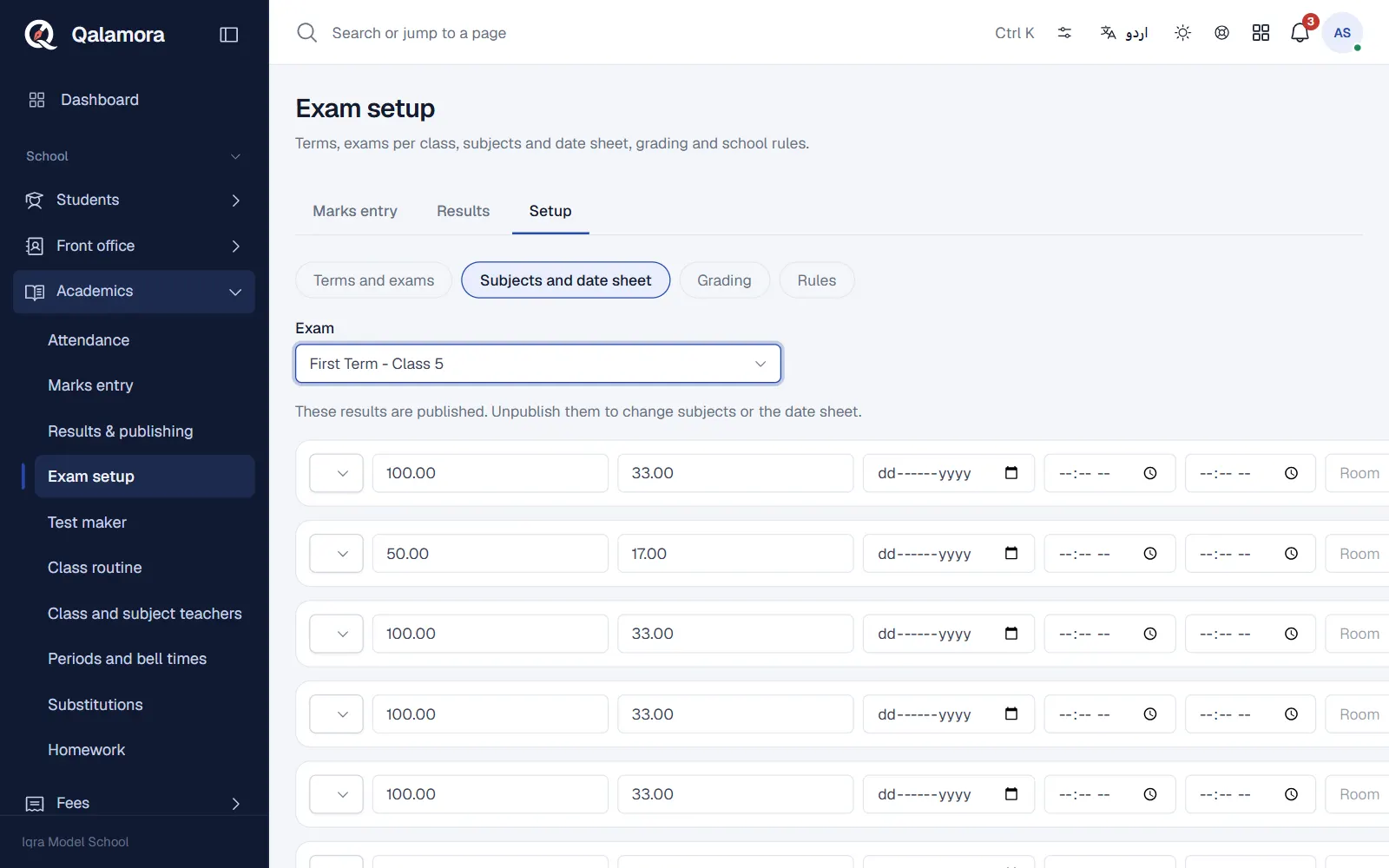Open the Exam dropdown First Term - Class 5
The width and height of the screenshot is (1389, 868).
point(538,364)
